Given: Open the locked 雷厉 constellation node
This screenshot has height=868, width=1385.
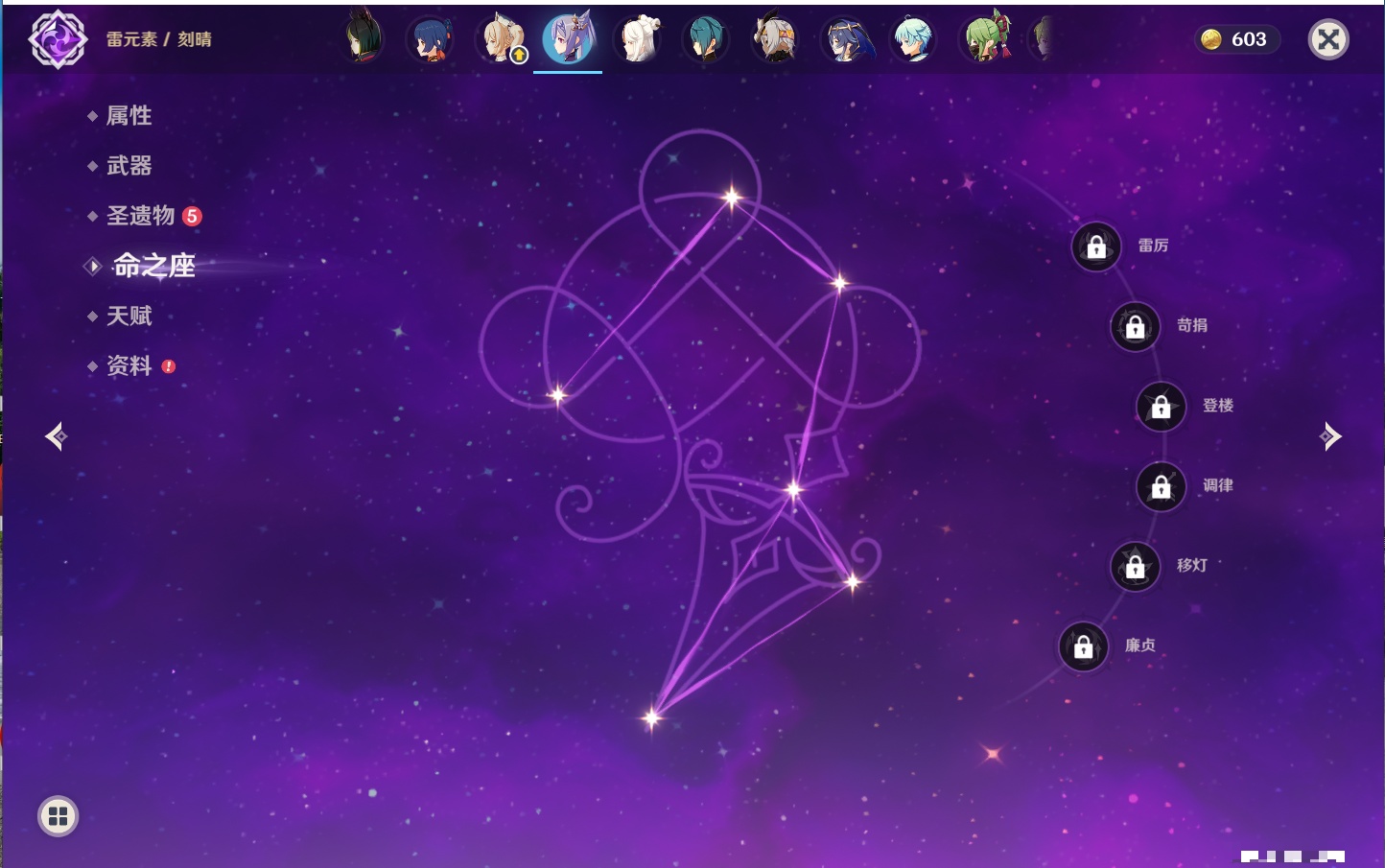Looking at the screenshot, I should 1096,246.
